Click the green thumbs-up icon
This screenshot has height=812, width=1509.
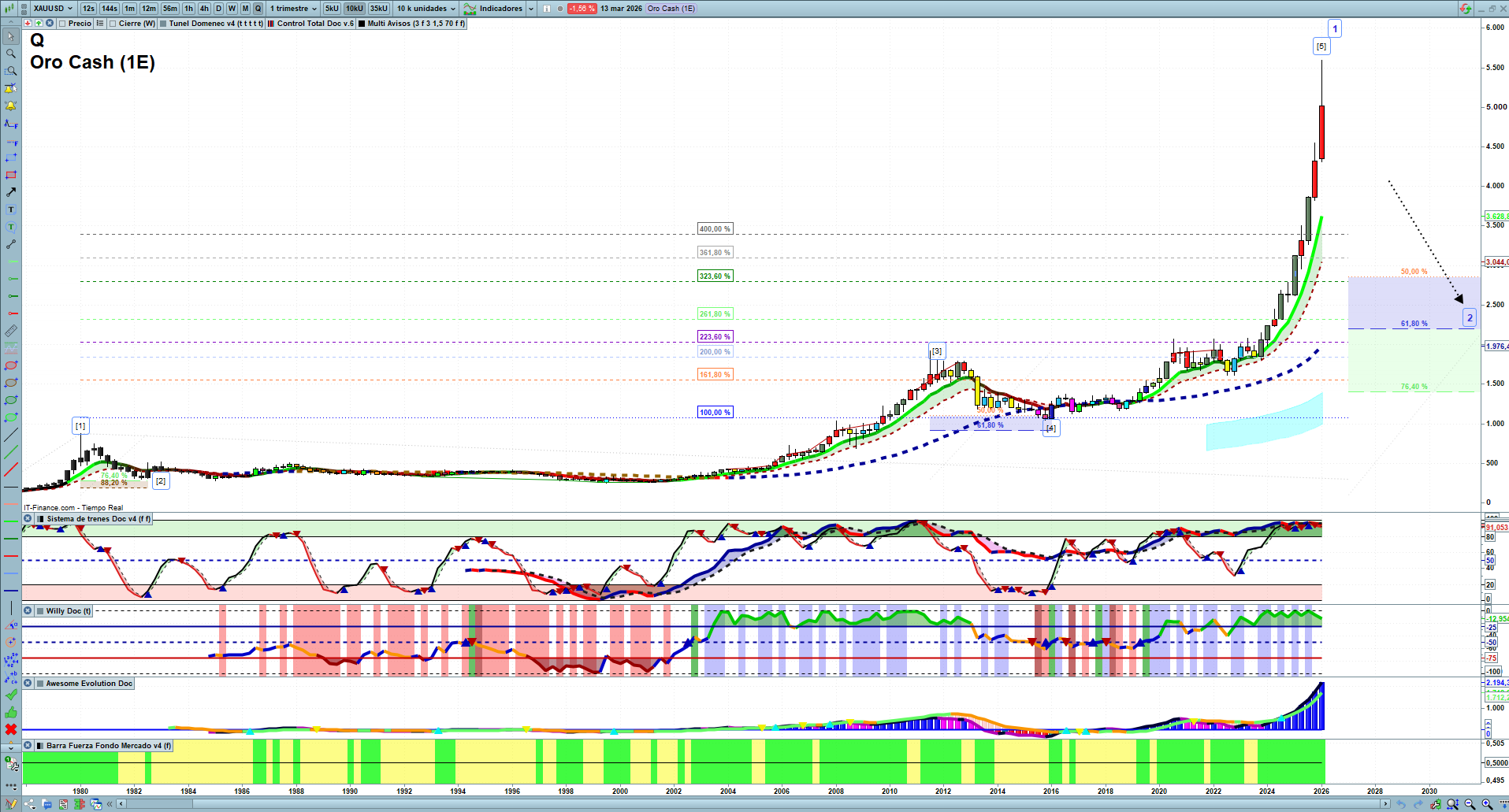(x=11, y=712)
